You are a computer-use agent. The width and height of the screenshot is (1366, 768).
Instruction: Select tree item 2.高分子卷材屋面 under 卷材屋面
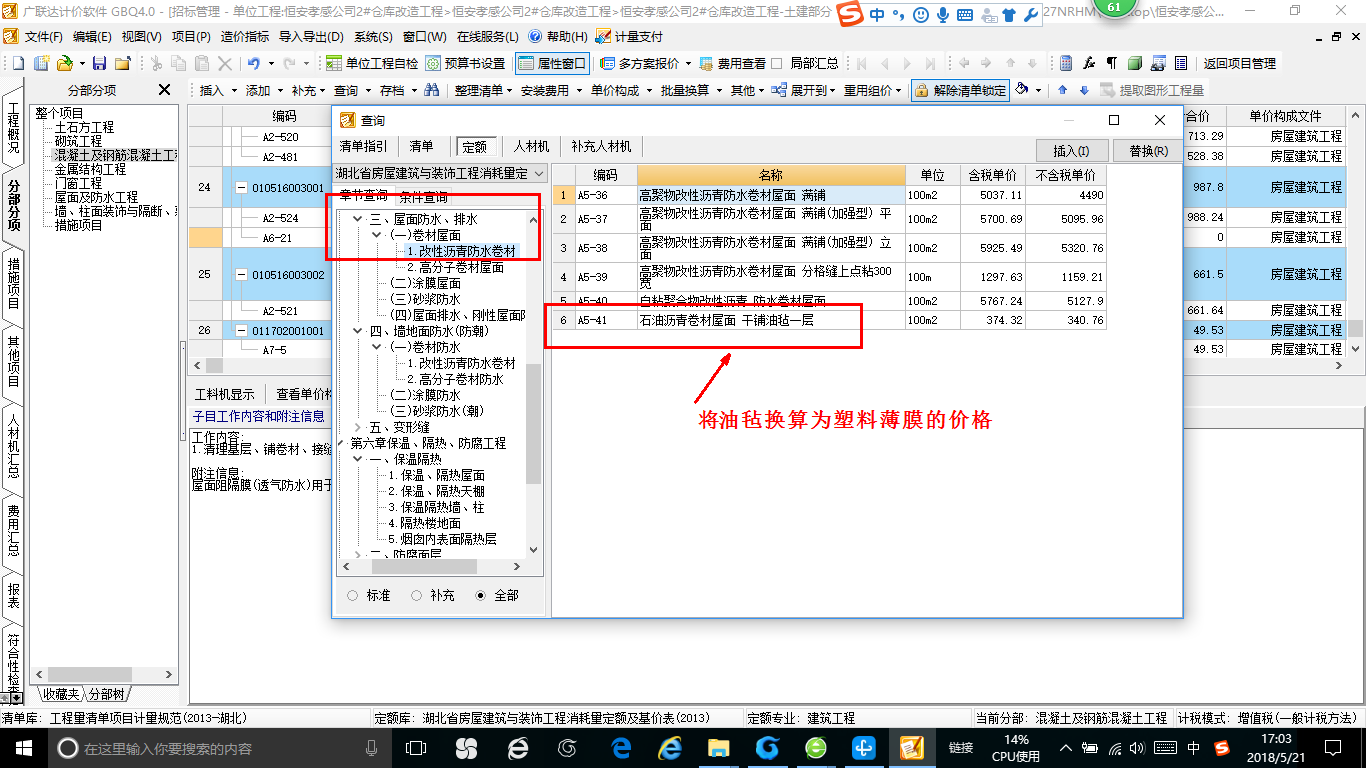(455, 267)
